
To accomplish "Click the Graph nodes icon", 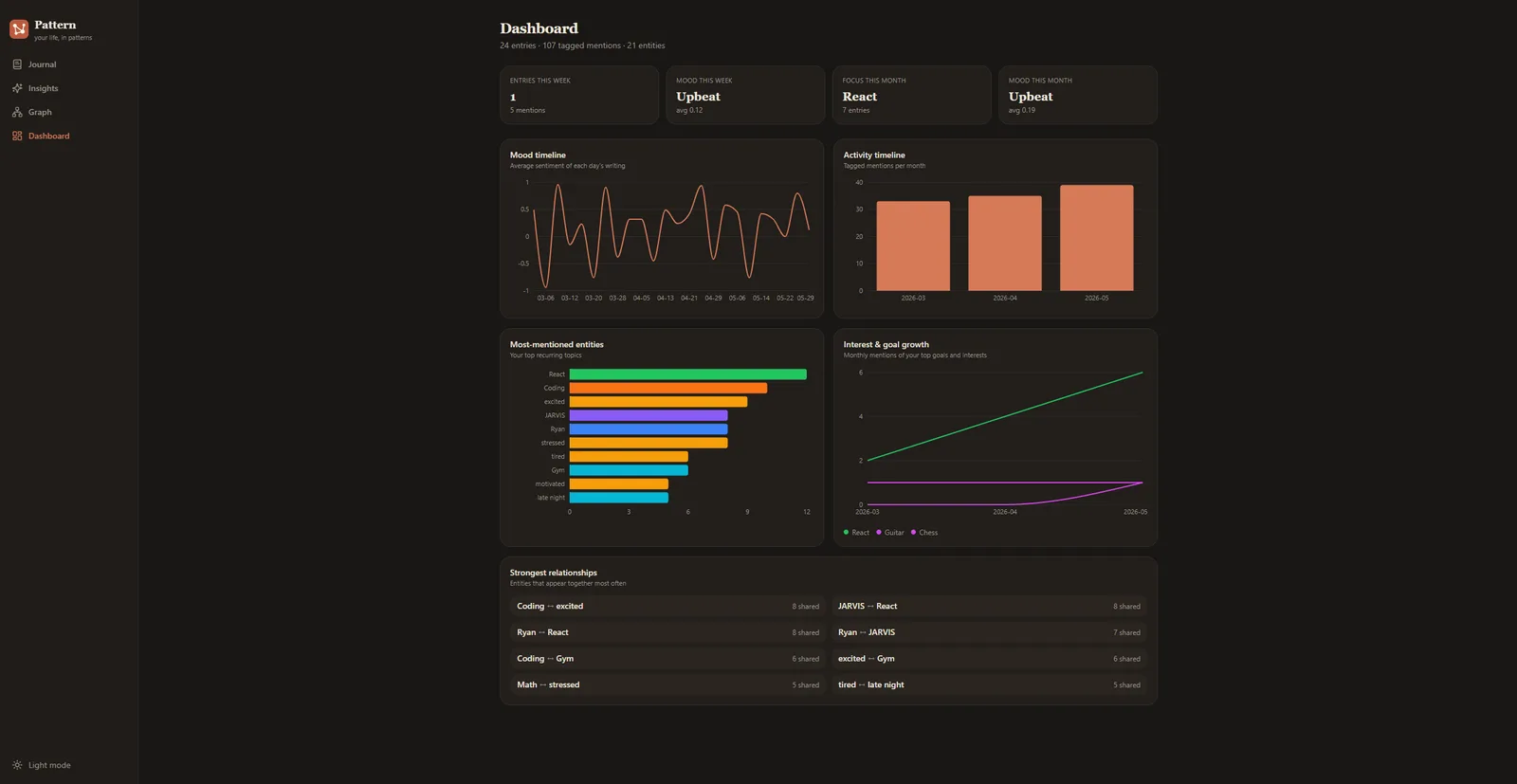I will click(17, 112).
